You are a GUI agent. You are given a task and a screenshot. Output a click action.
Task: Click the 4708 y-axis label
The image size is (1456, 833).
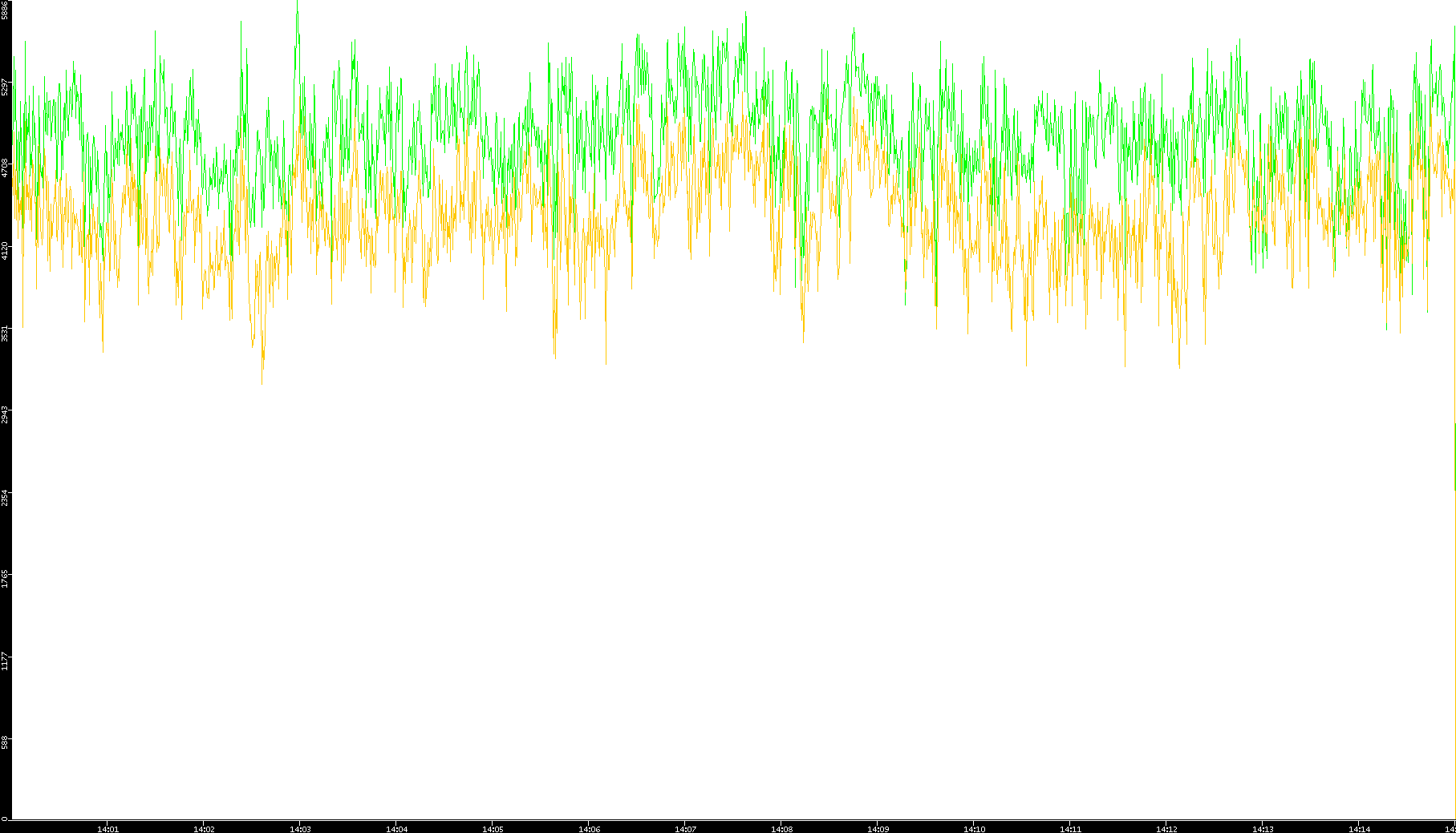tap(5, 168)
